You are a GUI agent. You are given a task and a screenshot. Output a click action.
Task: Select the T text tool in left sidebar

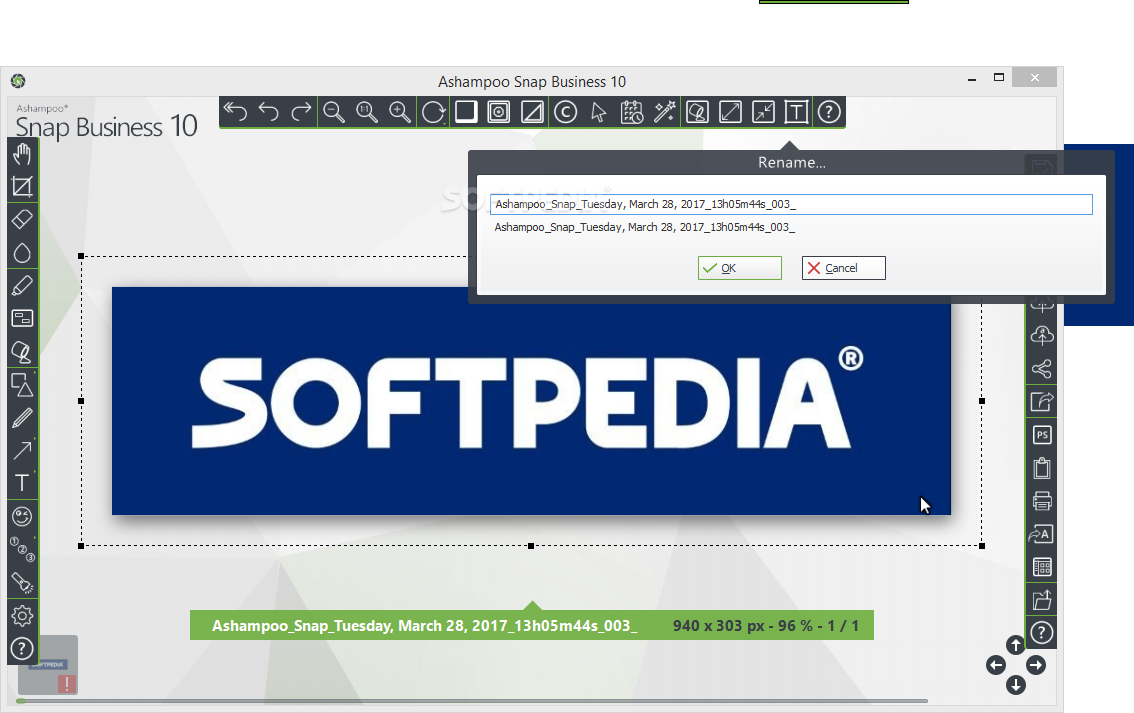(x=22, y=483)
